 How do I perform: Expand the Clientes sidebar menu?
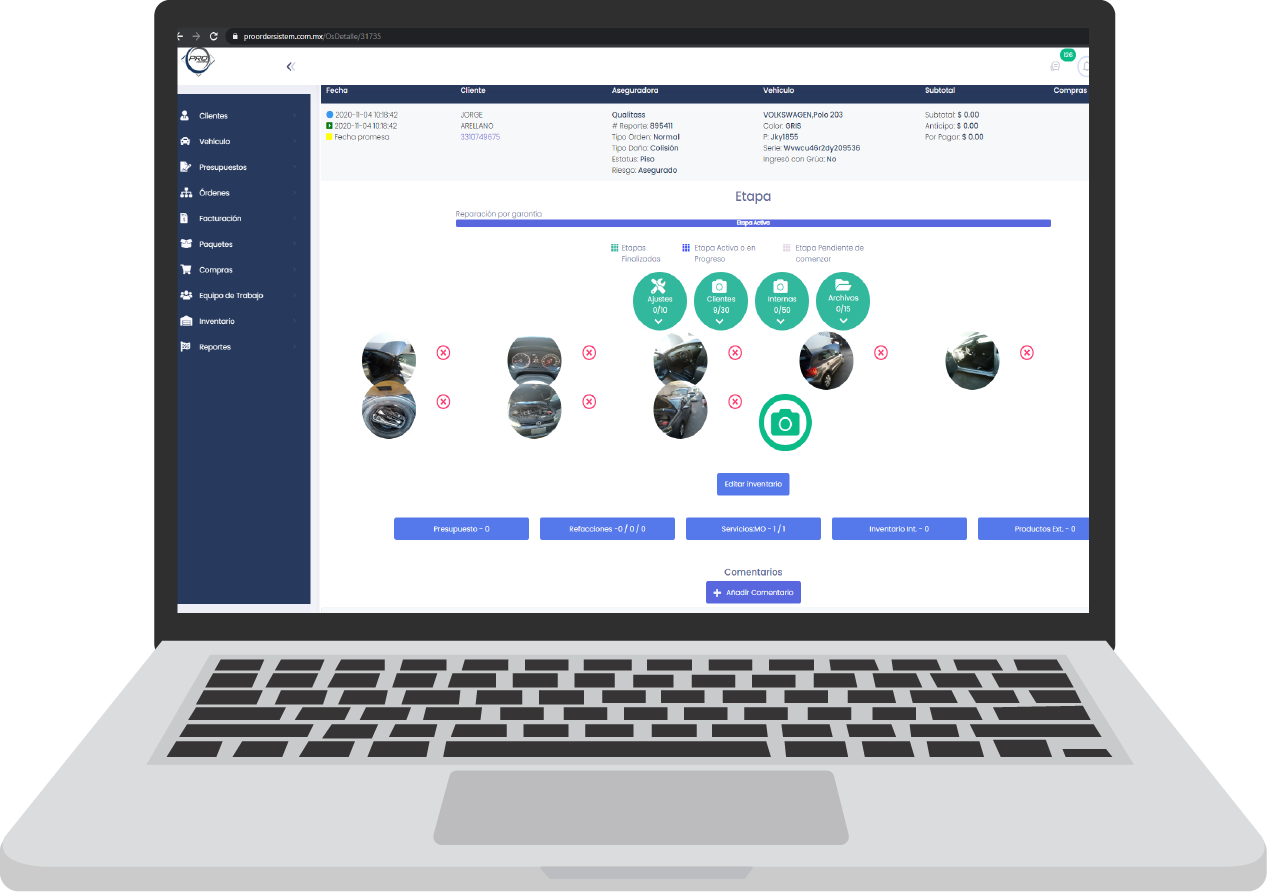[x=213, y=116]
